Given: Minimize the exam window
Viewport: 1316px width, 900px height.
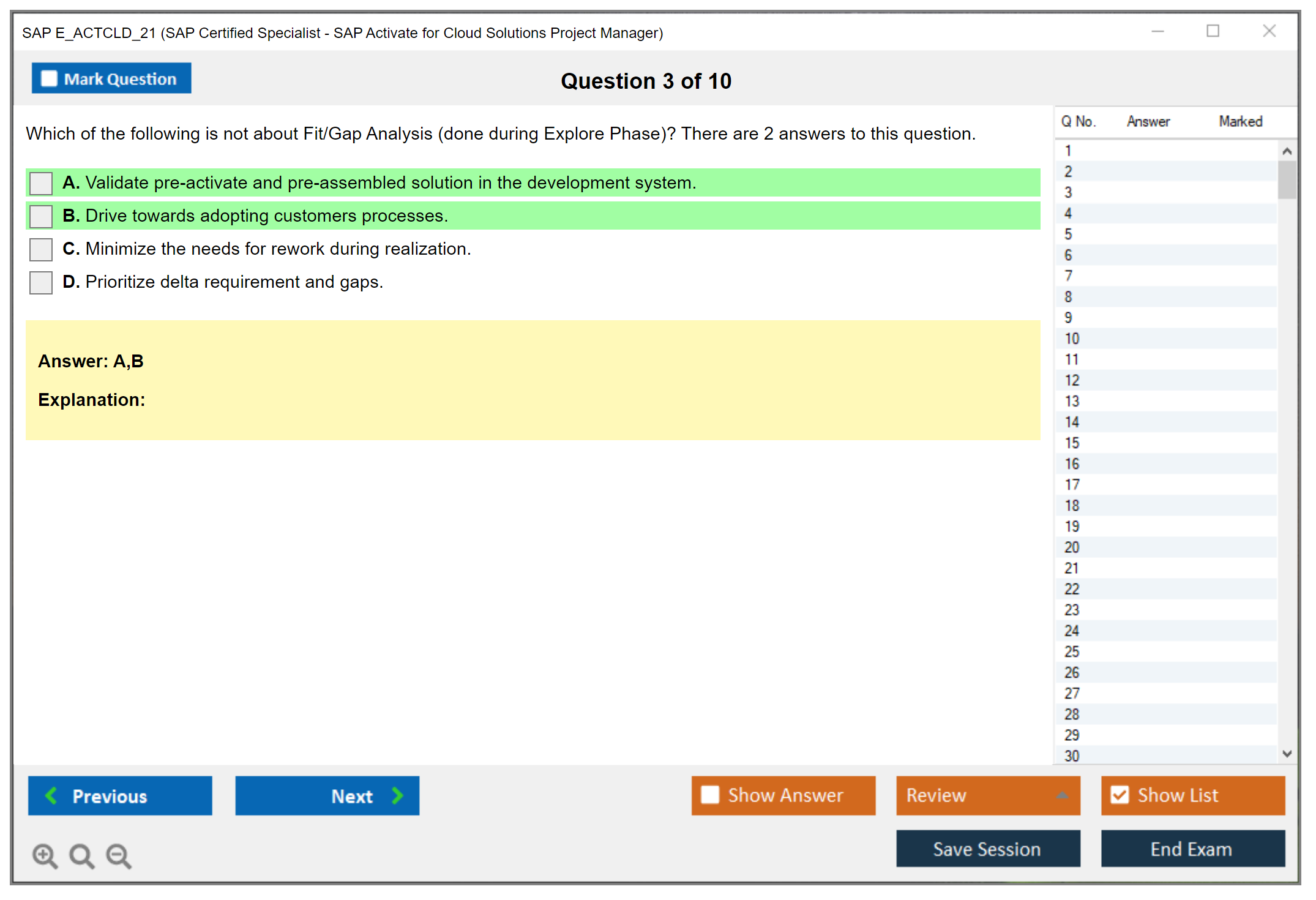Looking at the screenshot, I should 1157,31.
